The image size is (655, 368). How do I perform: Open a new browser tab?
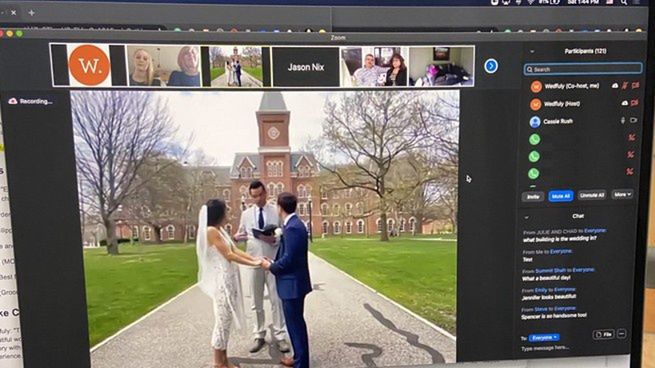coord(31,13)
